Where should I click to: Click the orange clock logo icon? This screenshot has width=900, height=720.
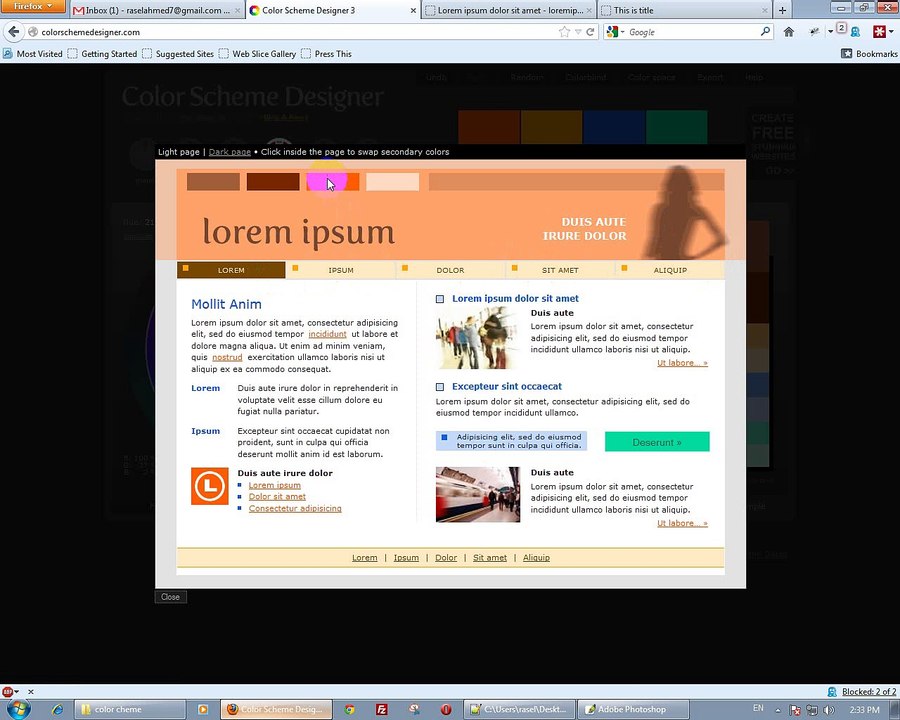(x=210, y=486)
